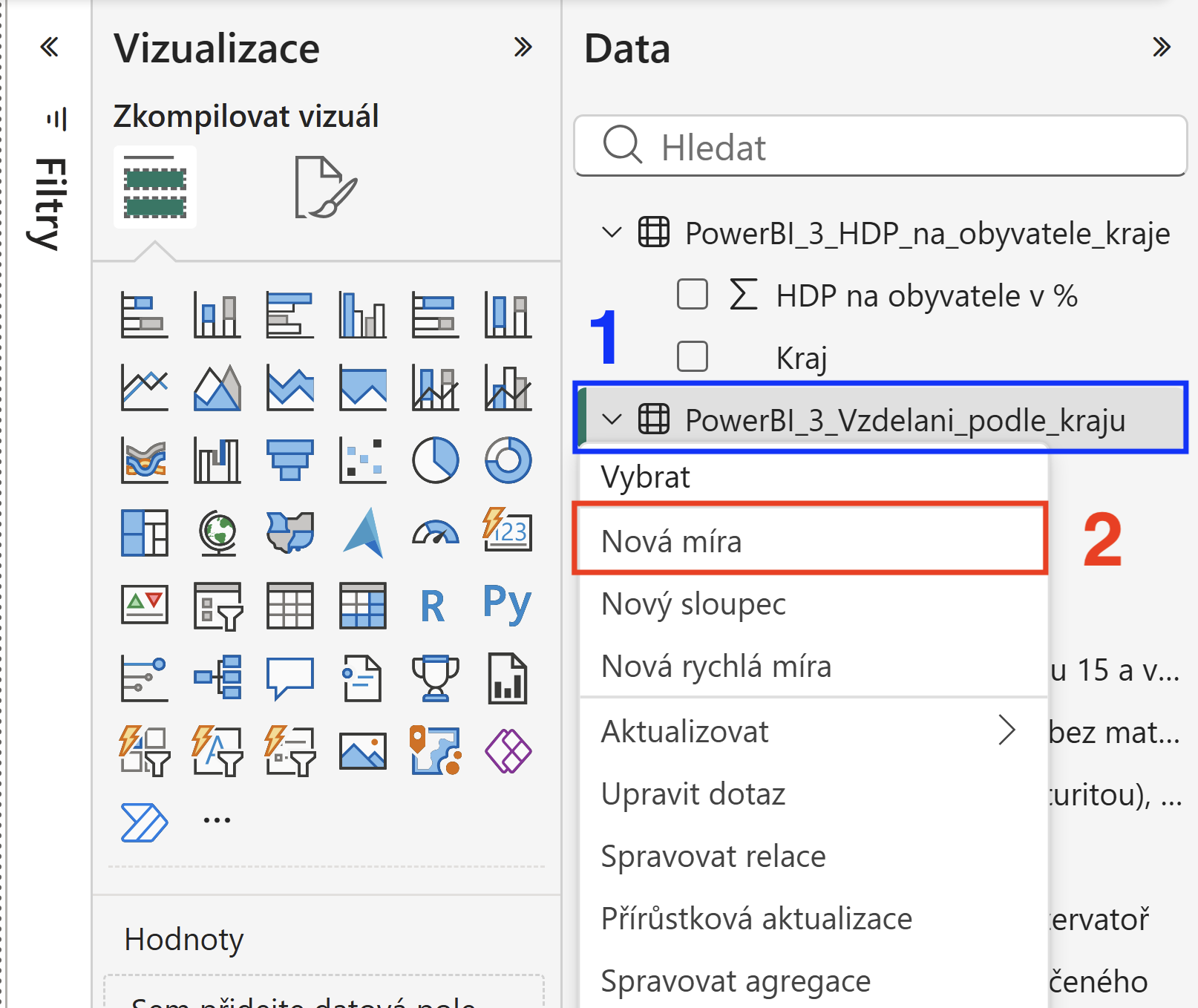Choose the line chart visual icon

[144, 387]
